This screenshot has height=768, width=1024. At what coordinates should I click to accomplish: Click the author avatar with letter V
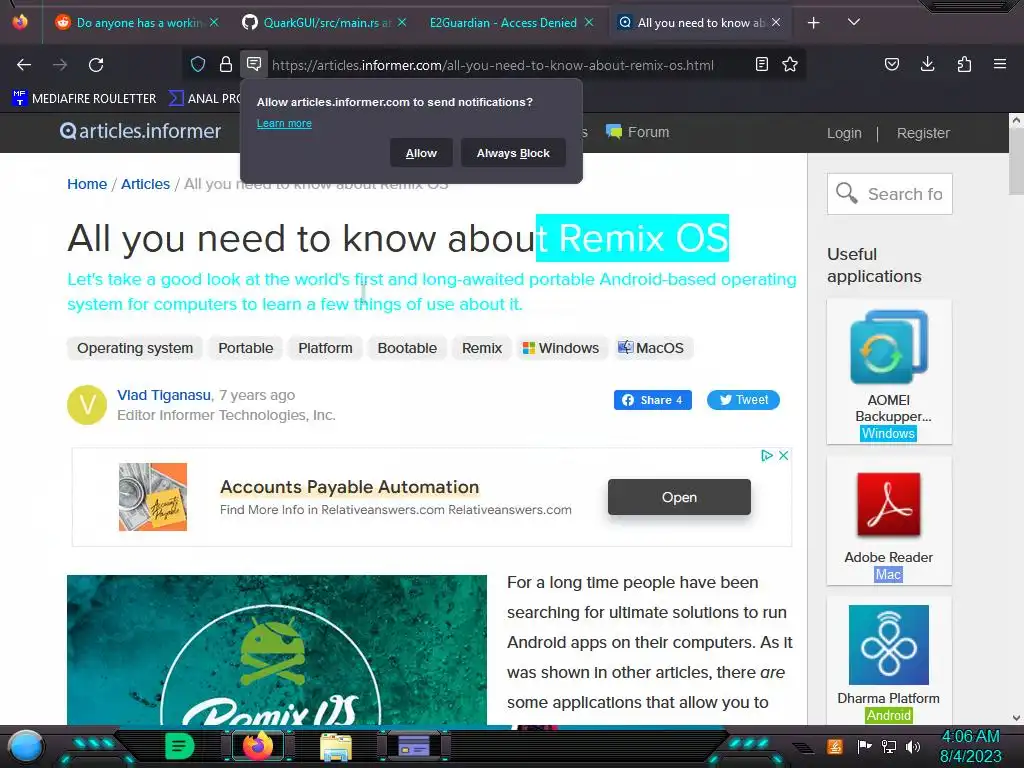coord(87,405)
